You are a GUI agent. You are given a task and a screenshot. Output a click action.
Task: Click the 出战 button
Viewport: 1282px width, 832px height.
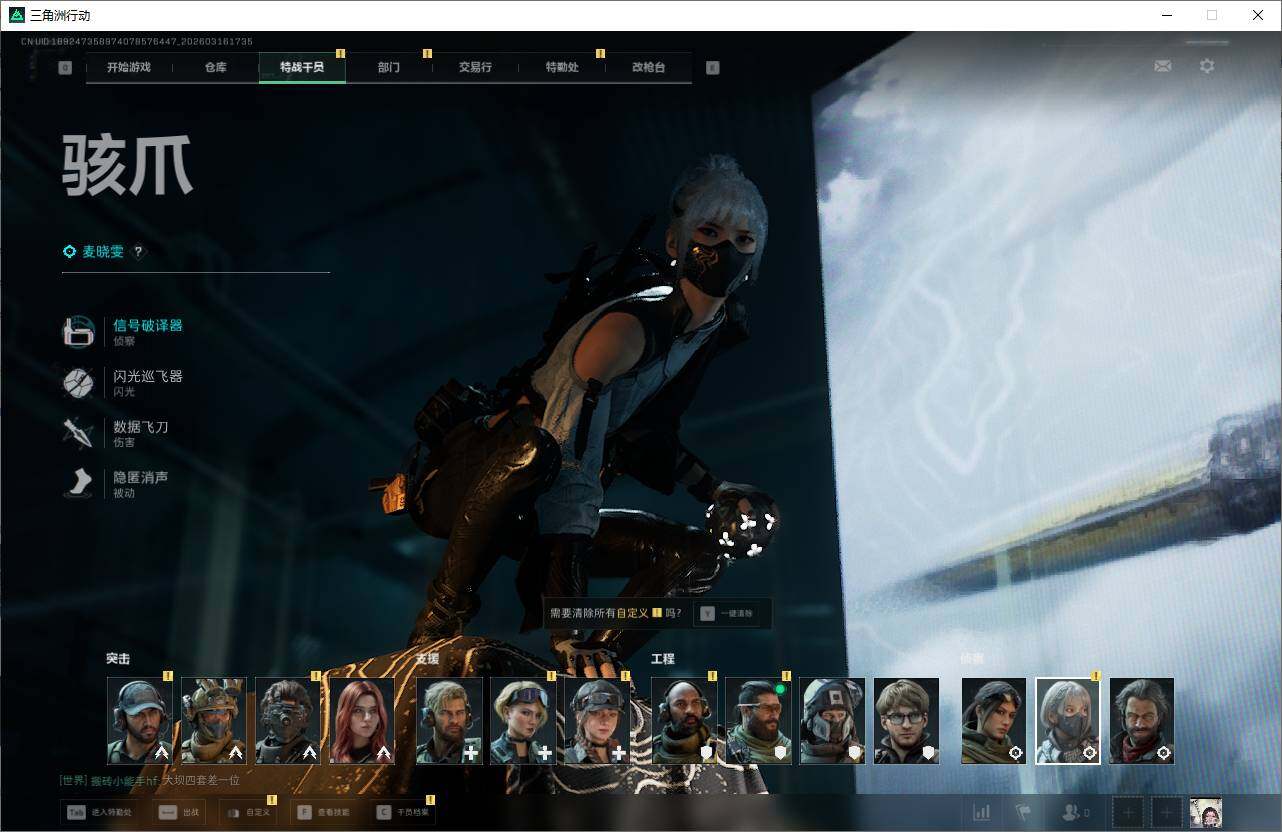180,813
